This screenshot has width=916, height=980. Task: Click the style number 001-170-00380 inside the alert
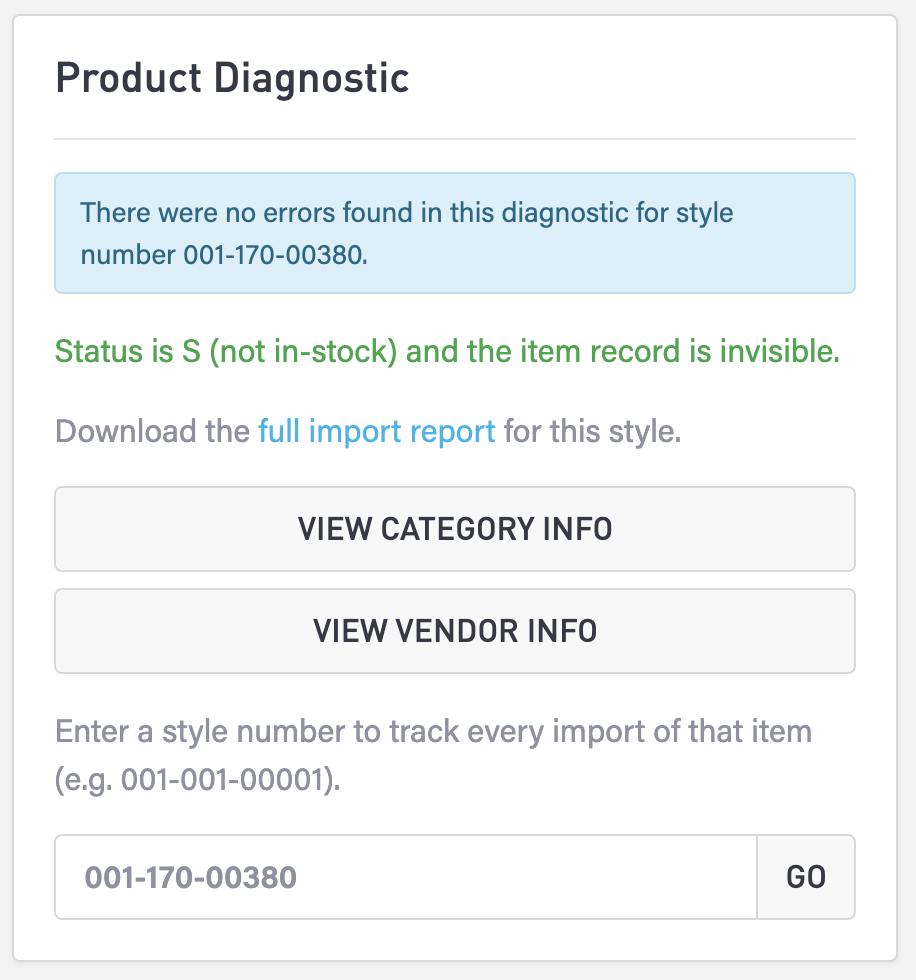click(x=274, y=255)
